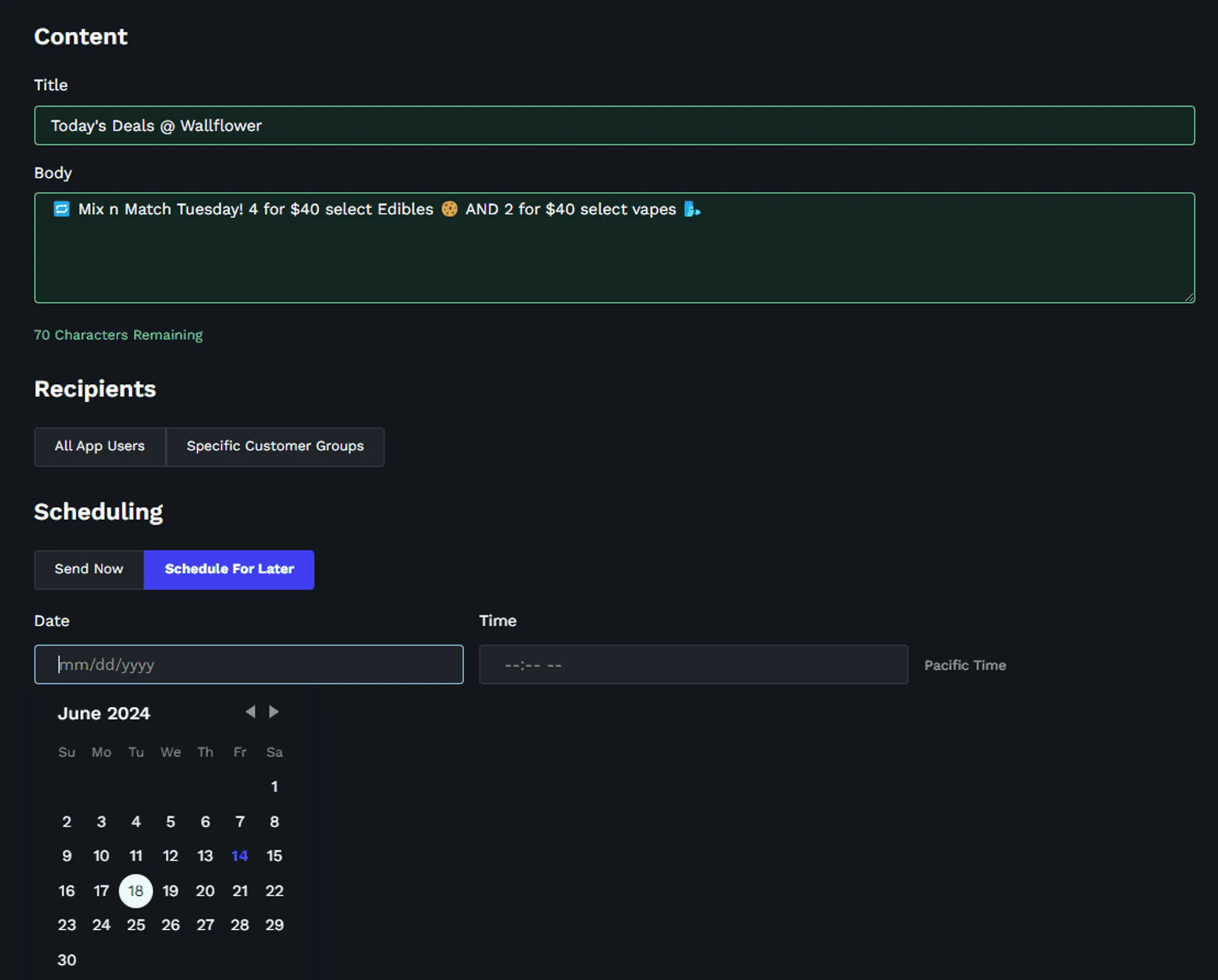Image resolution: width=1218 pixels, height=980 pixels.
Task: Go to next month in calendar
Action: pos(274,712)
